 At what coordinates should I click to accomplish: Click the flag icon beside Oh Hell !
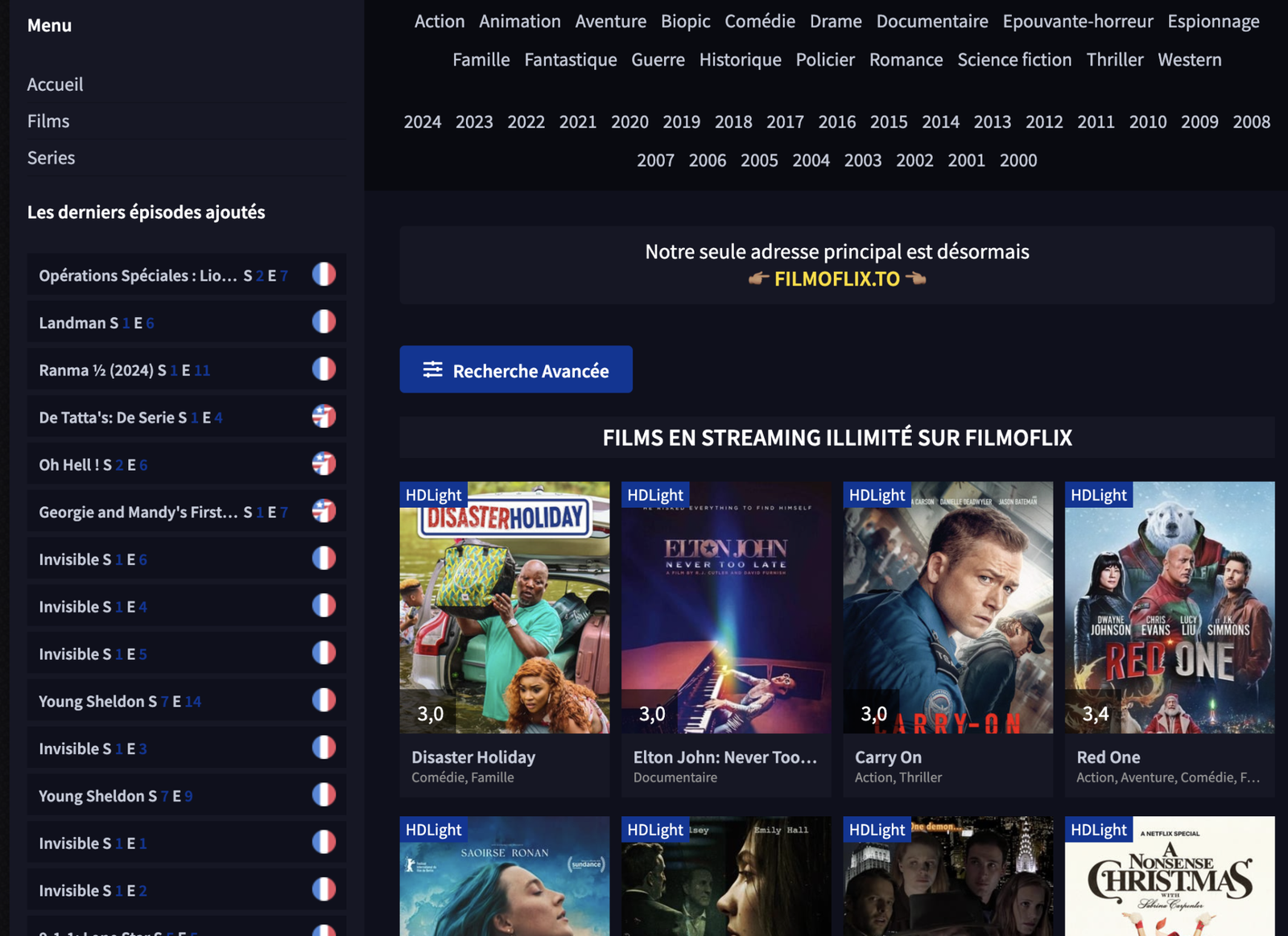pyautogui.click(x=324, y=464)
